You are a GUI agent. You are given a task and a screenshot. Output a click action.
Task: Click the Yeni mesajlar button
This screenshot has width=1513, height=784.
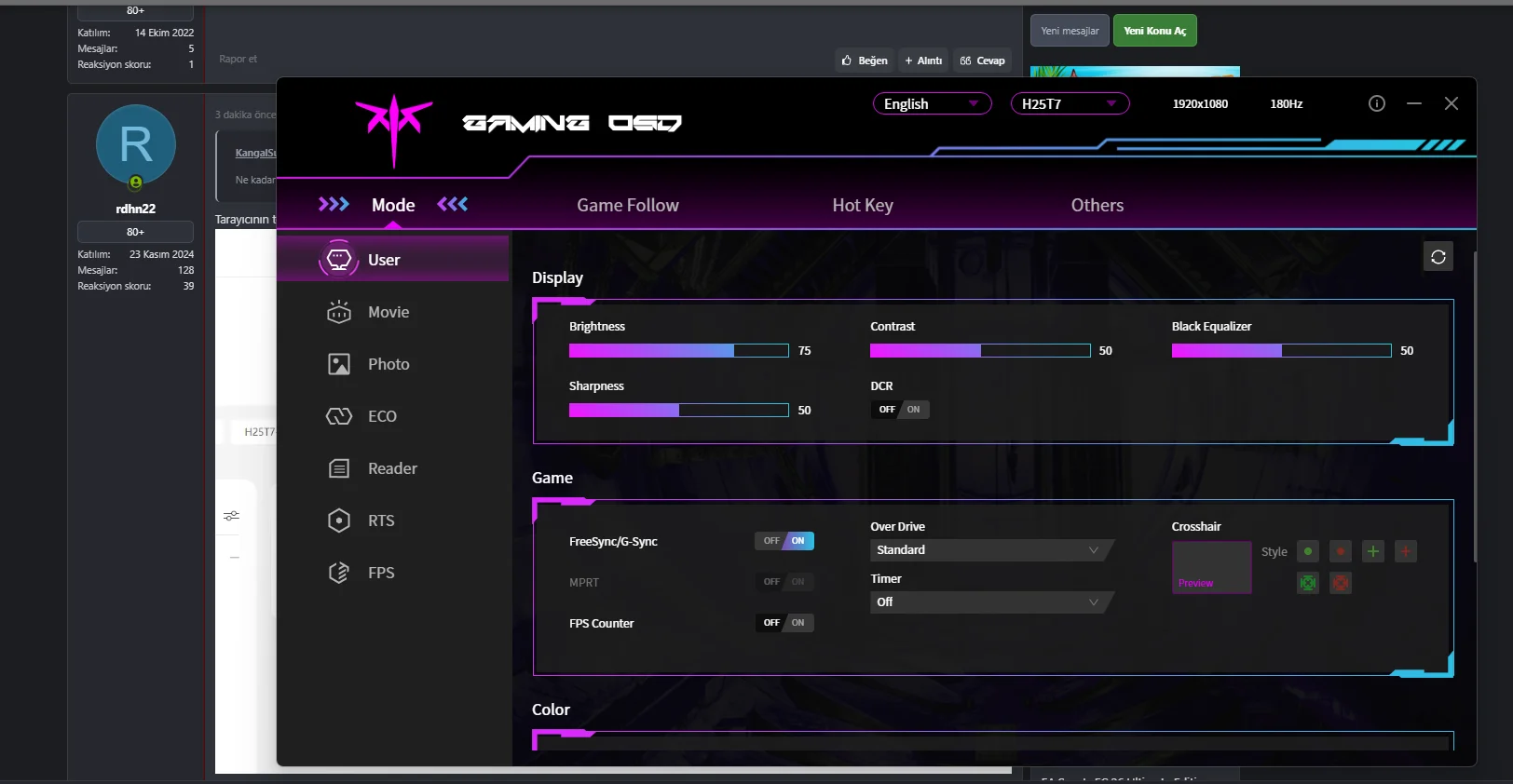click(x=1070, y=31)
